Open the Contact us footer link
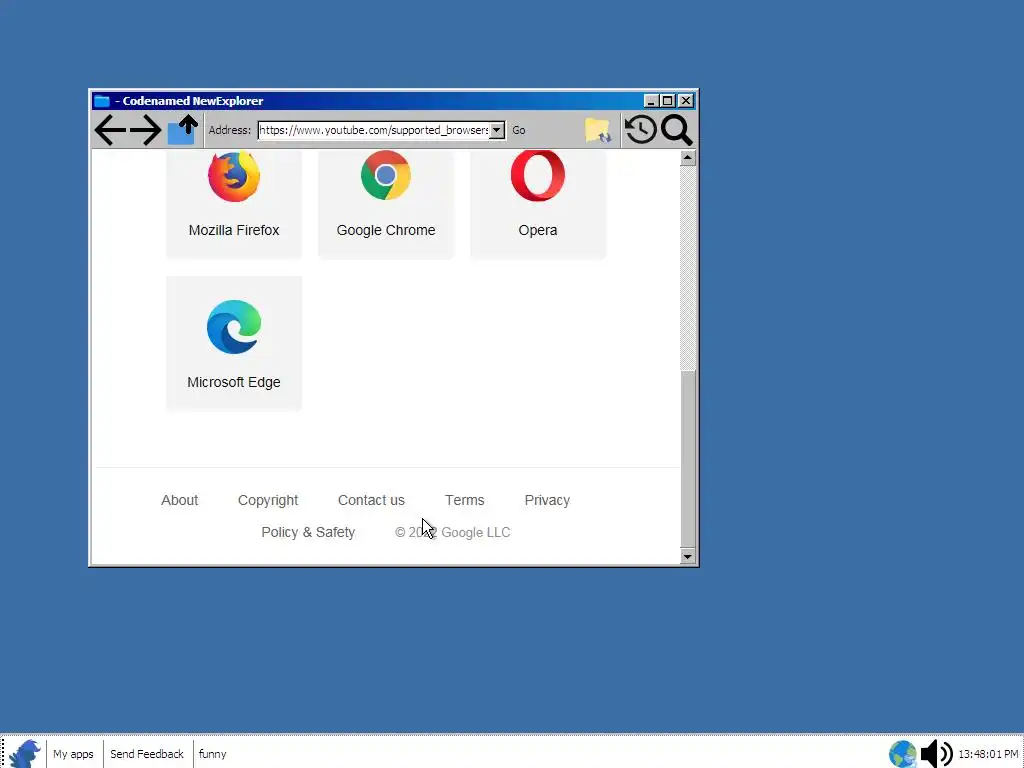Screen dimensions: 1024x768 [x=371, y=500]
